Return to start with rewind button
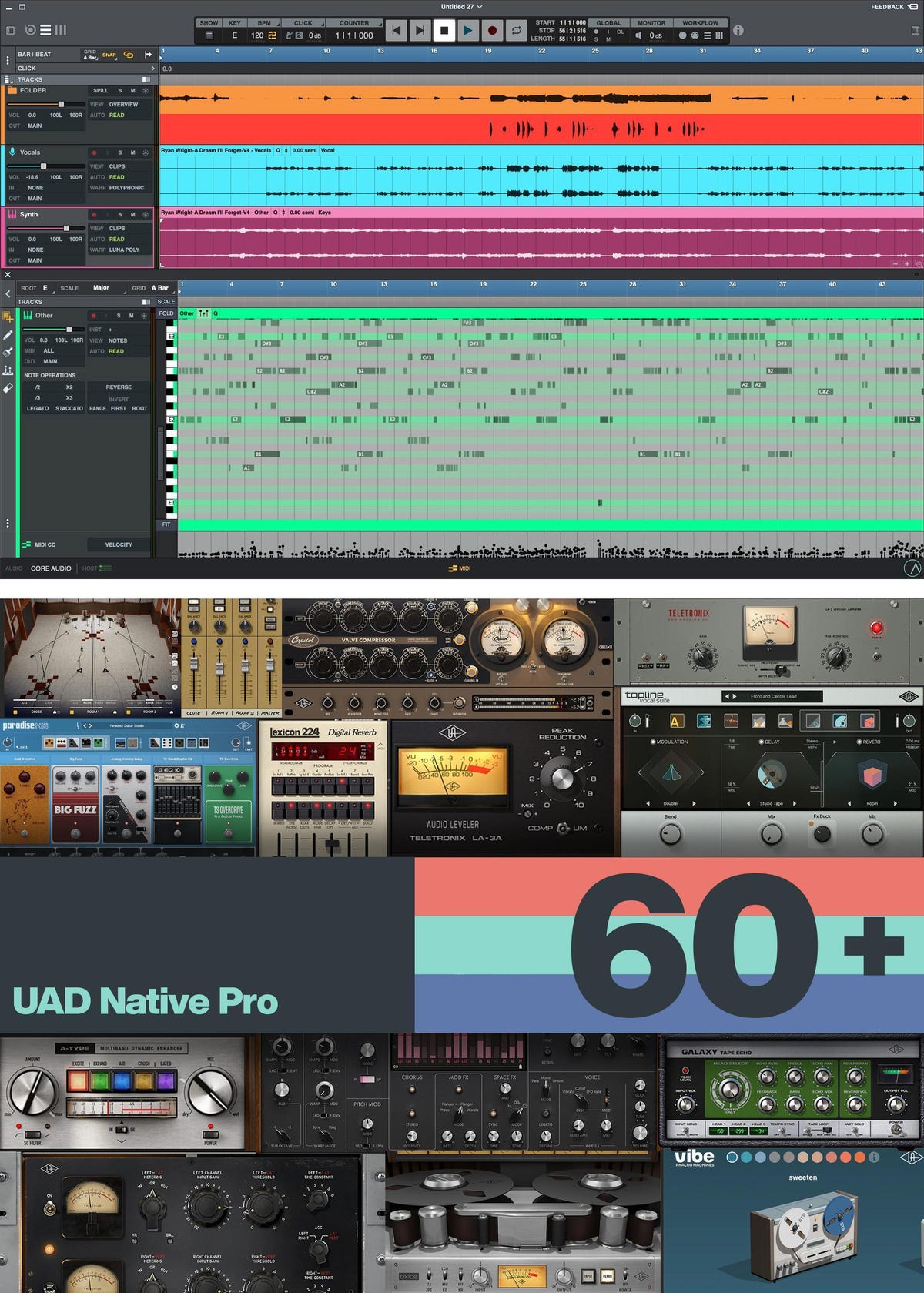 (x=396, y=31)
